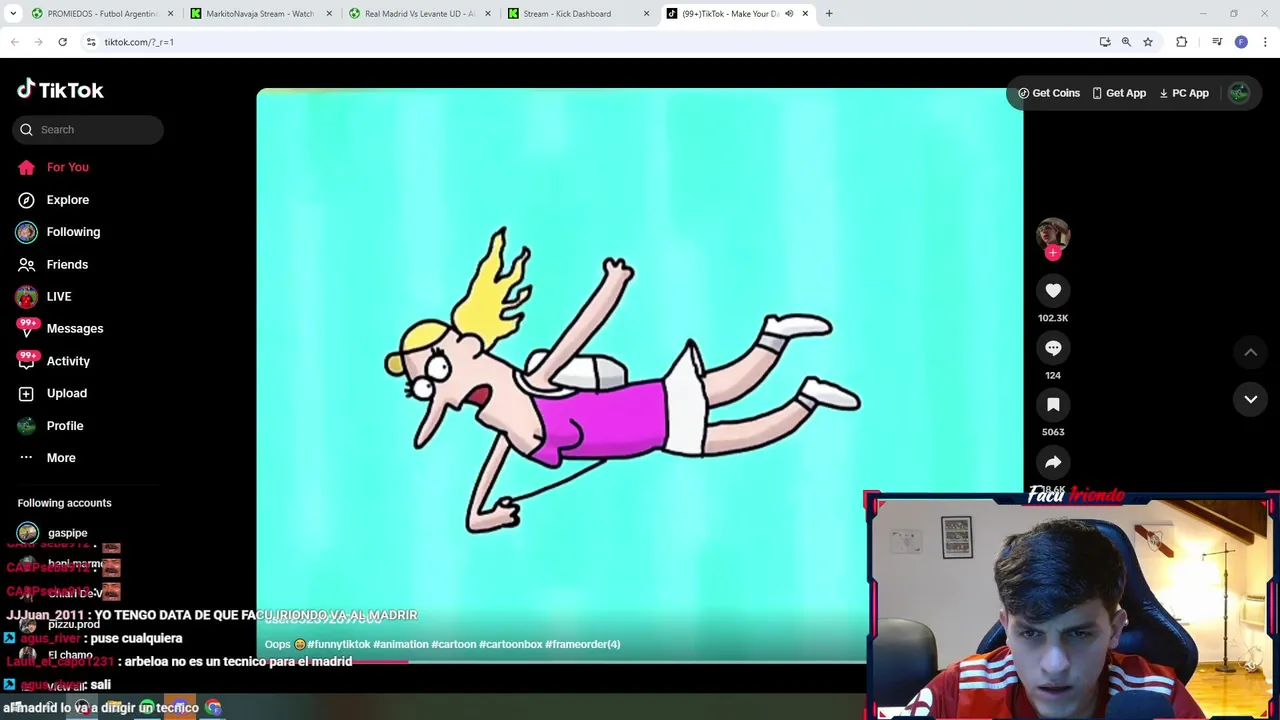Image resolution: width=1280 pixels, height=720 pixels.
Task: Open the browser zoom control
Action: point(1126,42)
